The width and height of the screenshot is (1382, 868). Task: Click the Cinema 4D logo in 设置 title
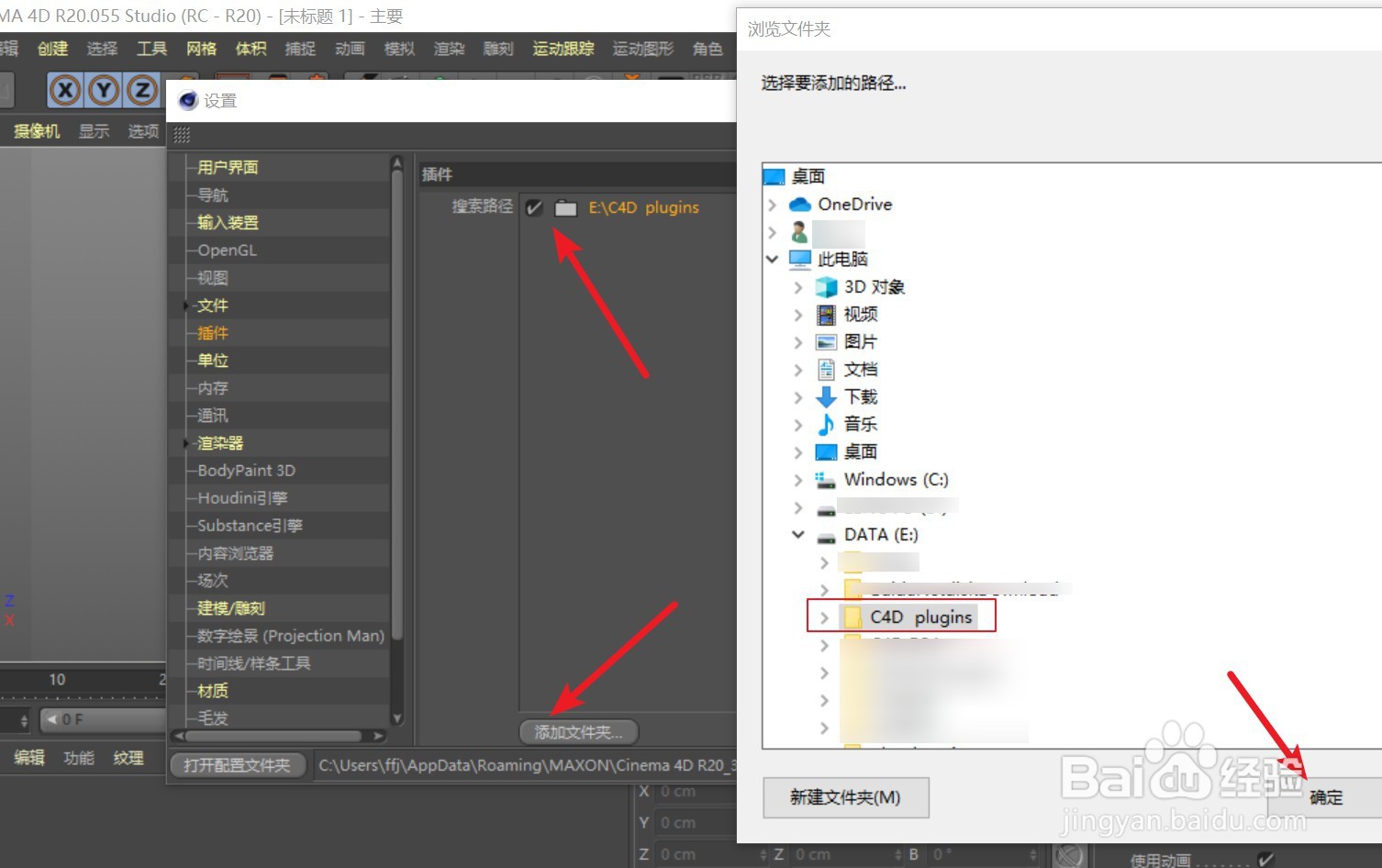(188, 101)
